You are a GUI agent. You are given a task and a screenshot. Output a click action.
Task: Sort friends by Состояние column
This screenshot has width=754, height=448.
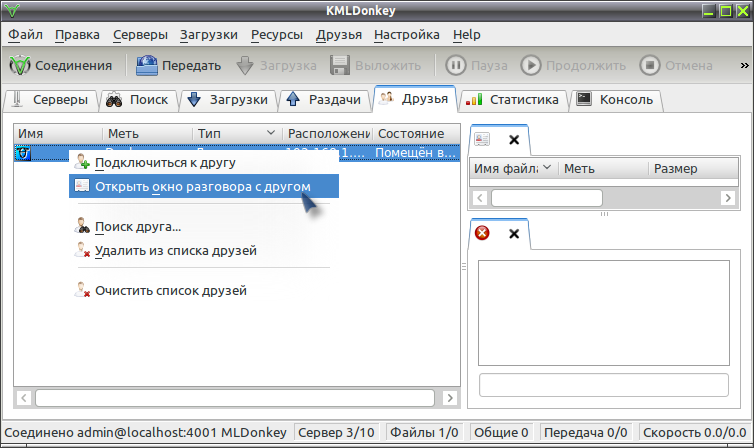[x=416, y=134]
